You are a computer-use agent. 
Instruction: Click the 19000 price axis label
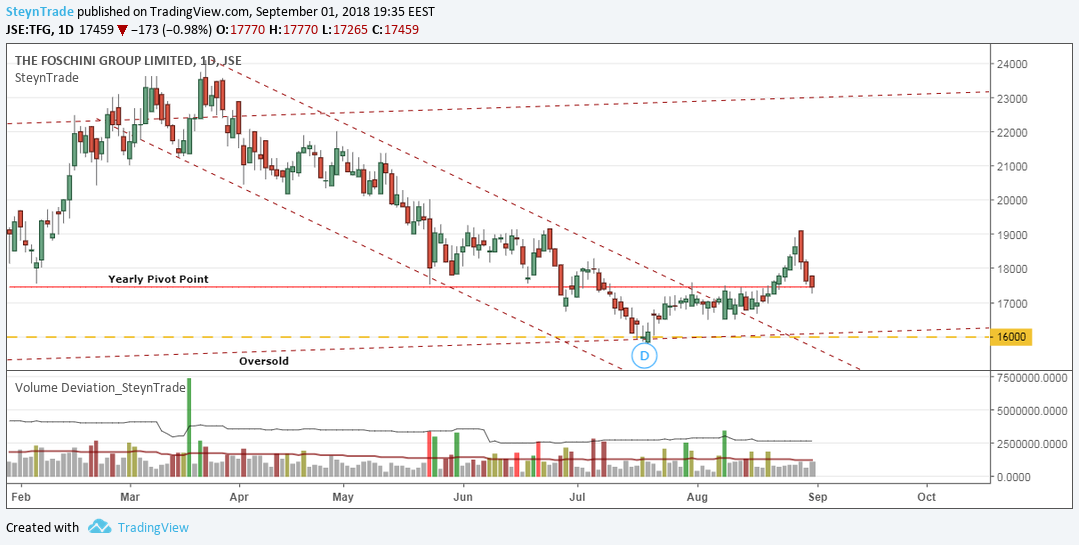(1012, 235)
